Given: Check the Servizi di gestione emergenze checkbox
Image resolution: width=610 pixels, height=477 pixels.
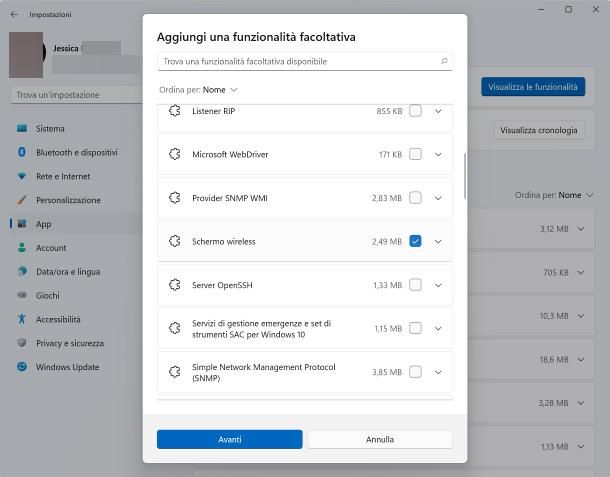Looking at the screenshot, I should pos(415,328).
